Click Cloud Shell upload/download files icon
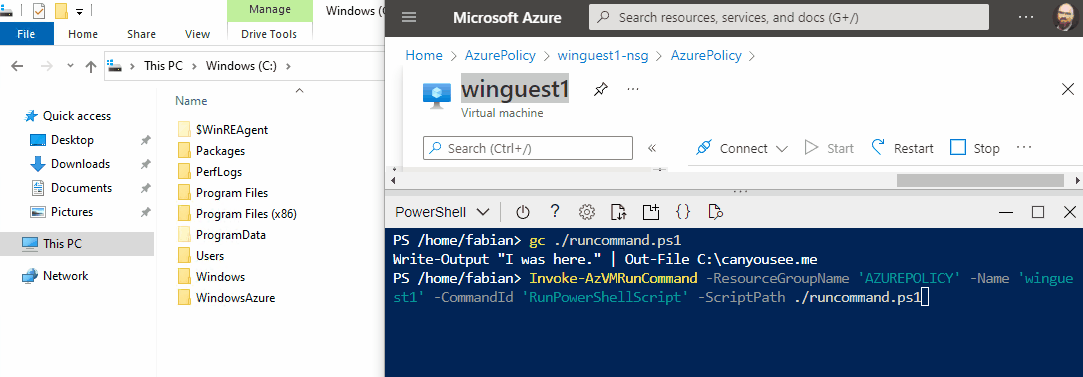 619,212
